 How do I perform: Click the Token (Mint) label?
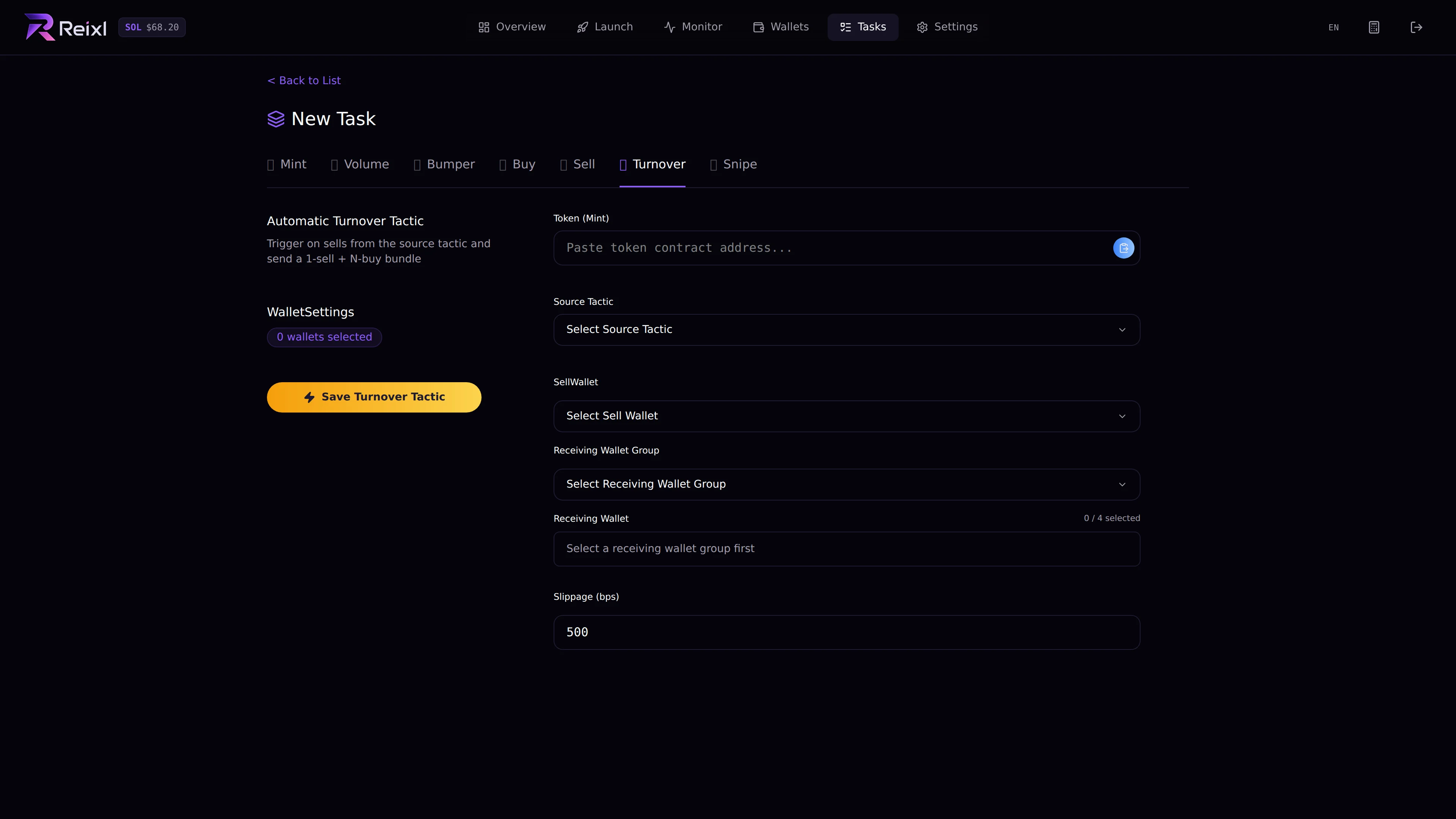581,218
